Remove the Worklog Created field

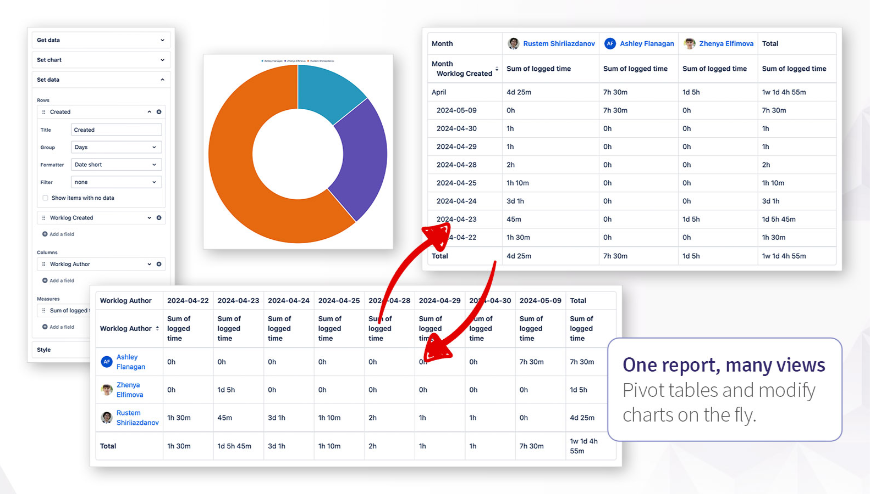159,218
